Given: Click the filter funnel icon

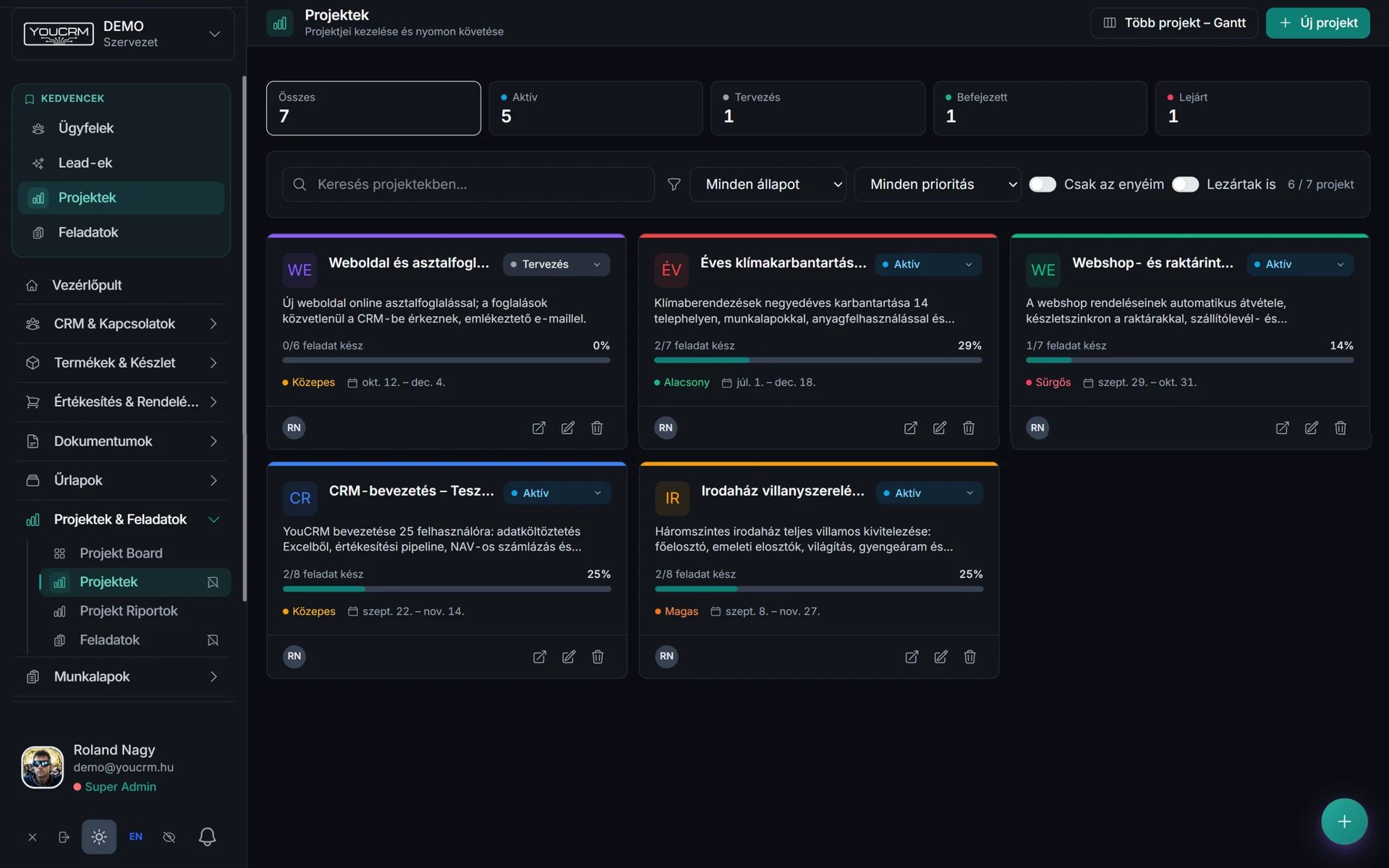Looking at the screenshot, I should [674, 184].
